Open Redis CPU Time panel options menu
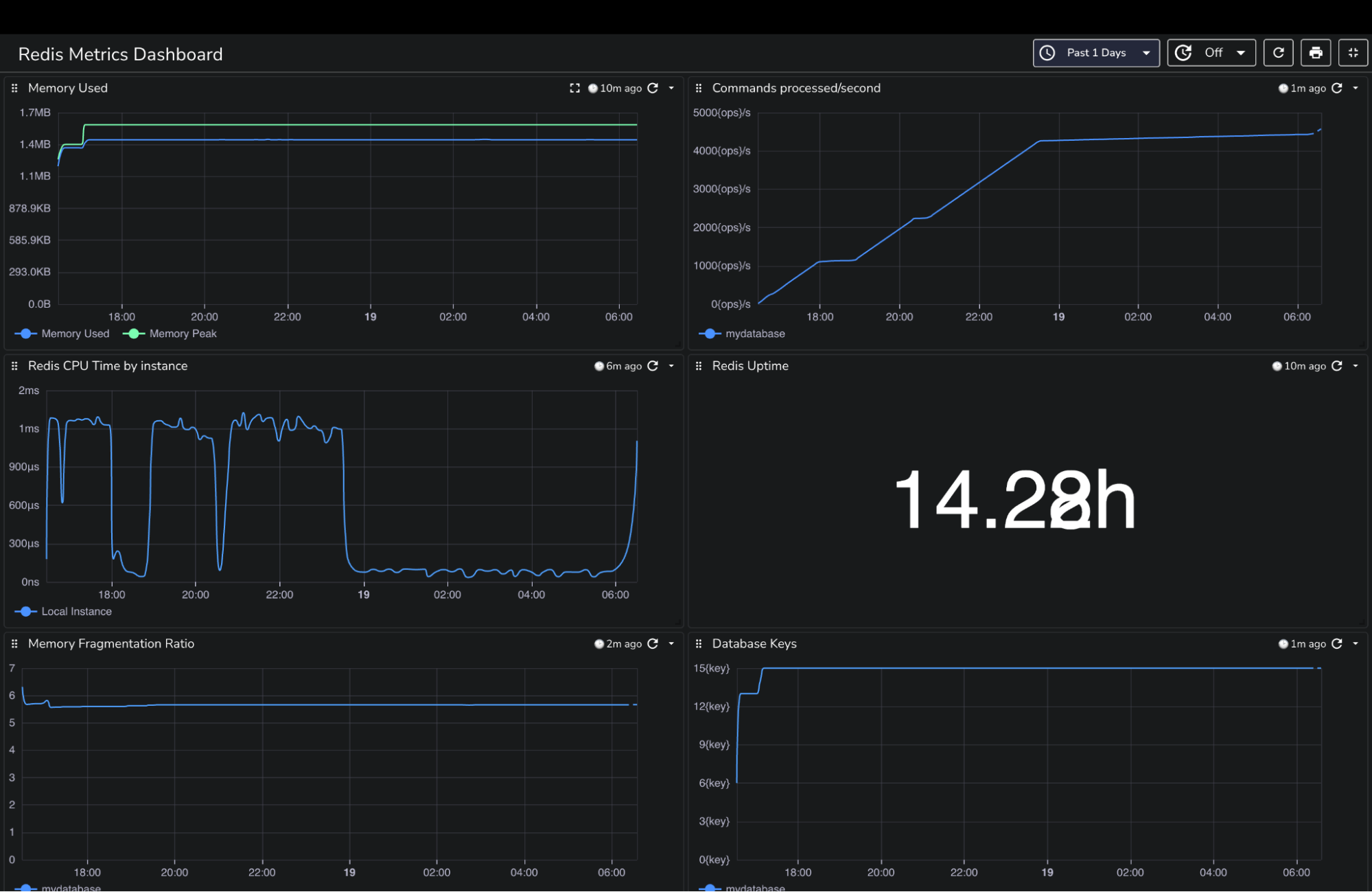This screenshot has width=1372, height=892. [x=671, y=366]
